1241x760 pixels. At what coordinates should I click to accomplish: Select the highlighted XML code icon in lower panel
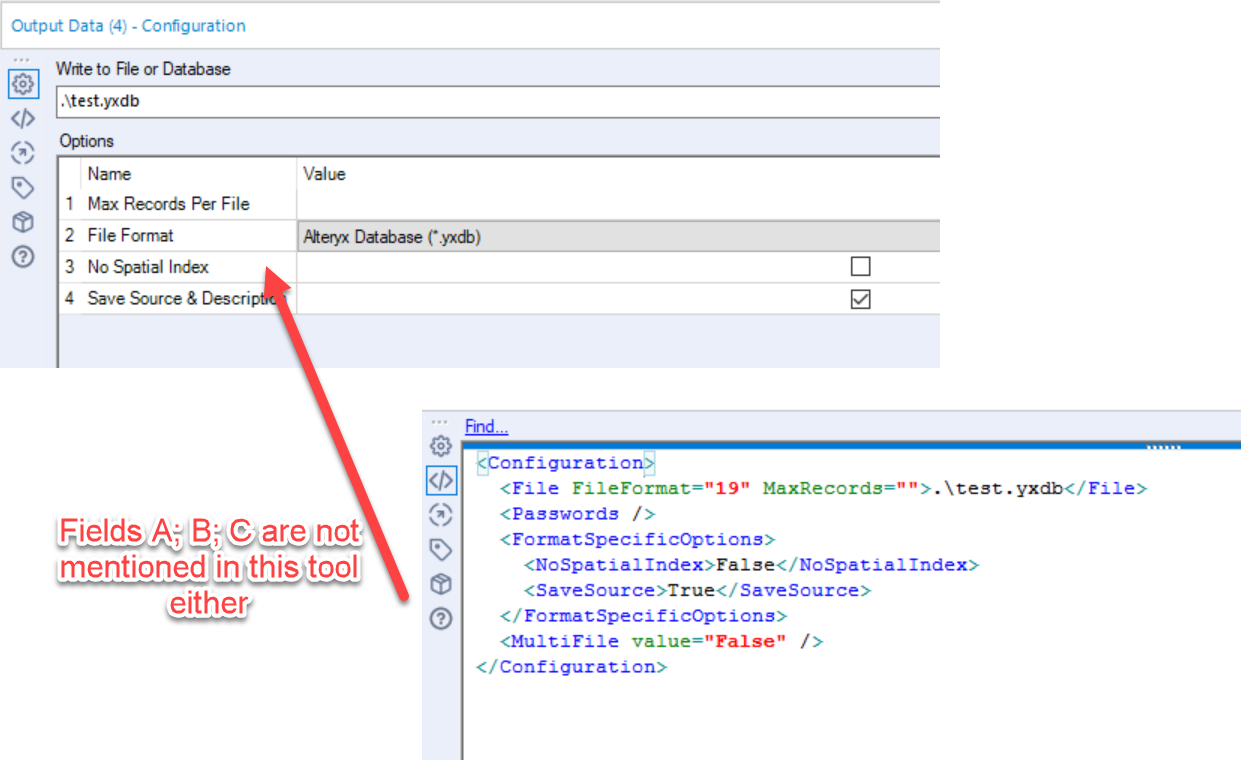coord(441,481)
